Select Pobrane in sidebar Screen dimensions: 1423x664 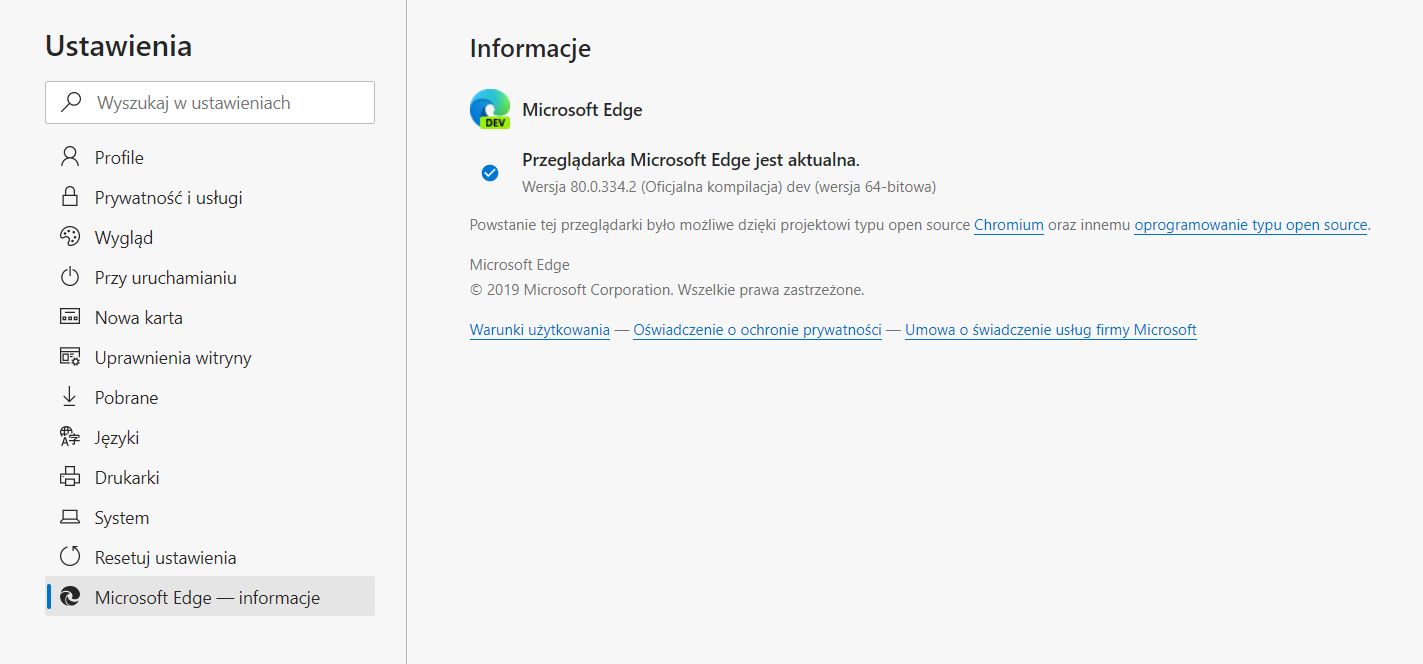click(x=210, y=397)
